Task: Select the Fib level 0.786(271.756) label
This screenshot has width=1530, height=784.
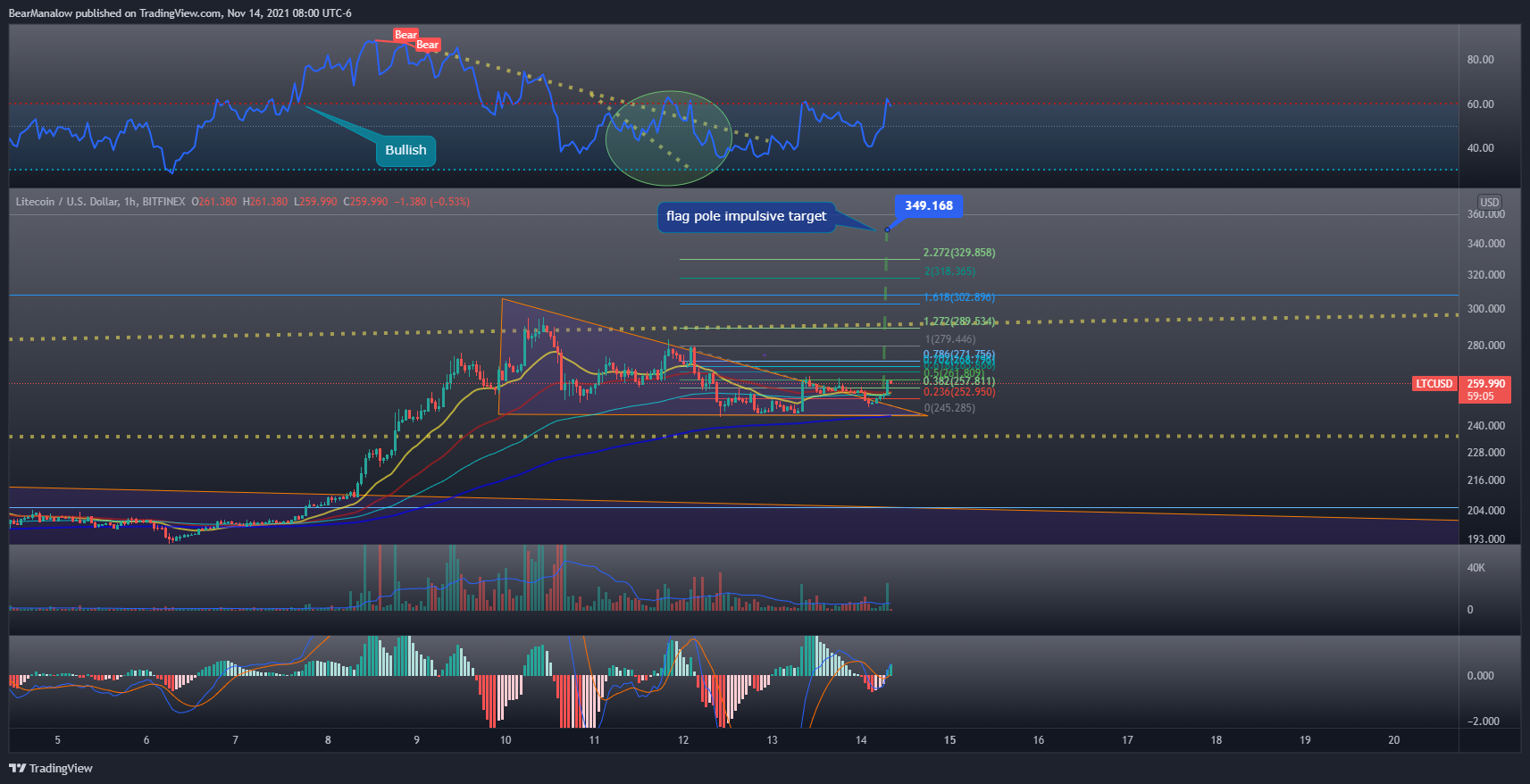Action: tap(959, 355)
